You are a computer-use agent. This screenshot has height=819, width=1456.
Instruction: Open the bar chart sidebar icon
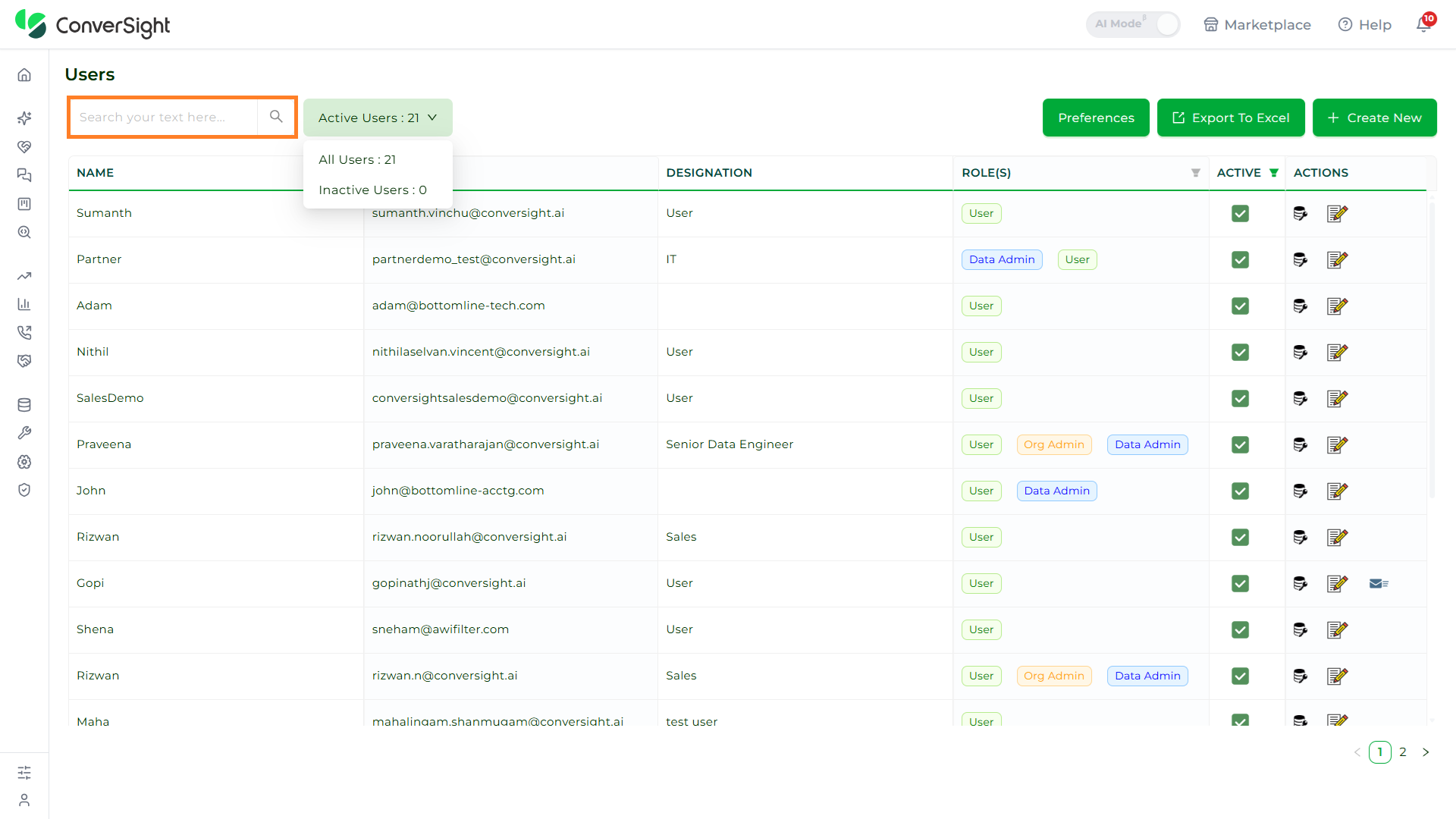click(24, 304)
